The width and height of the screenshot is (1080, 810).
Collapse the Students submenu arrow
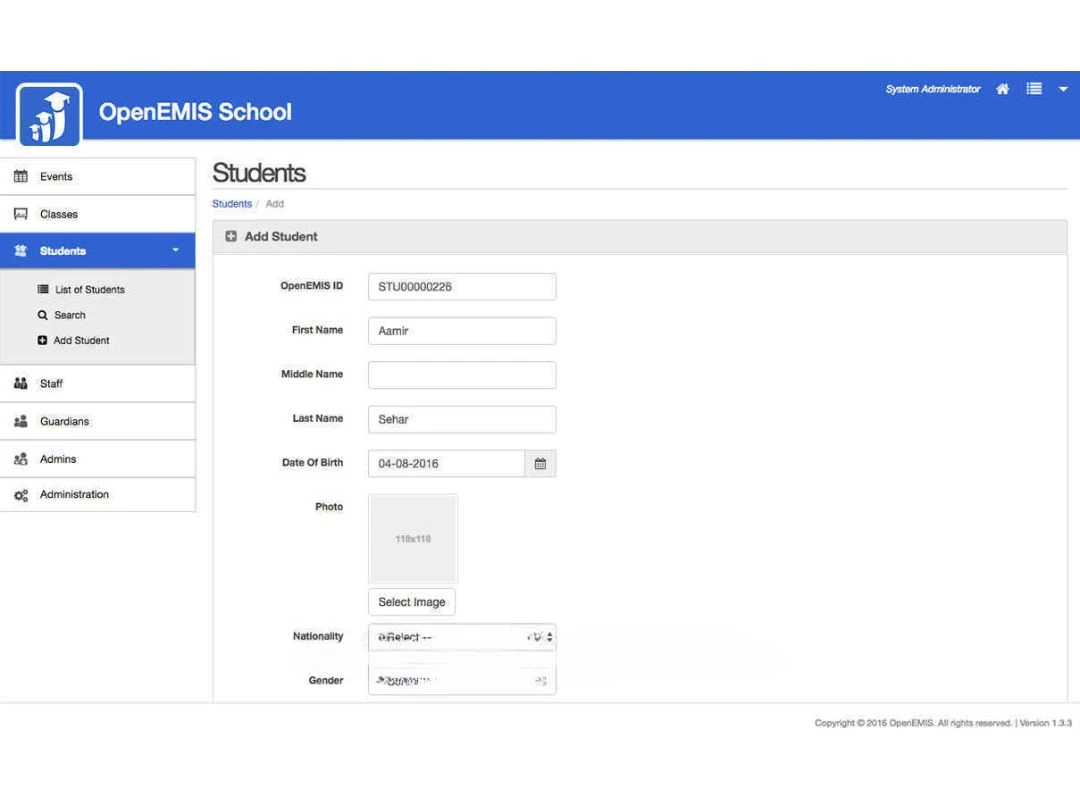pyautogui.click(x=176, y=250)
